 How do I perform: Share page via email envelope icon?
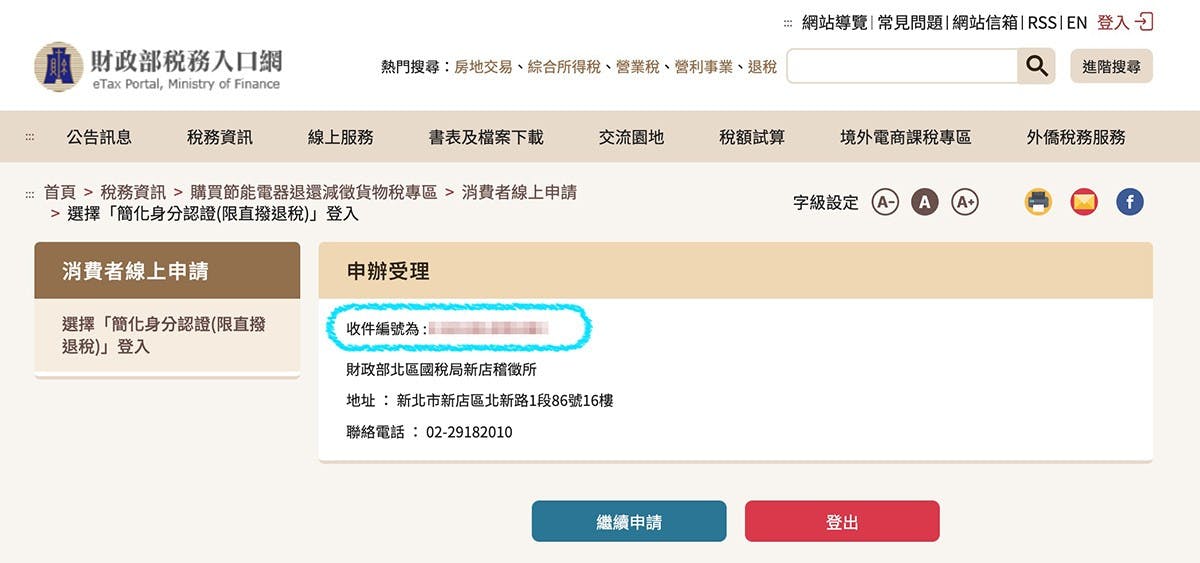pyautogui.click(x=1084, y=202)
